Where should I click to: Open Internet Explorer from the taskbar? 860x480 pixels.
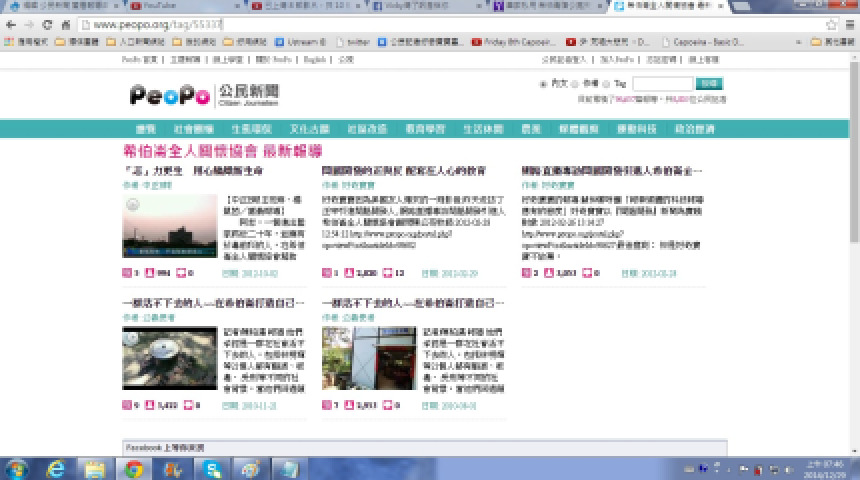pyautogui.click(x=56, y=468)
